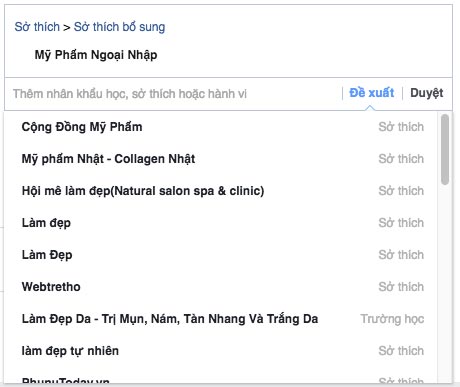Open the 'Sở thích bổ sung' breadcrumb link

[x=119, y=27]
